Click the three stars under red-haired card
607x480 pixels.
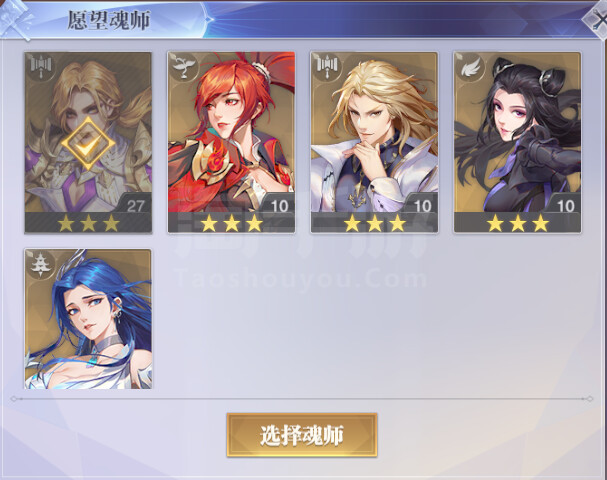tap(231, 223)
